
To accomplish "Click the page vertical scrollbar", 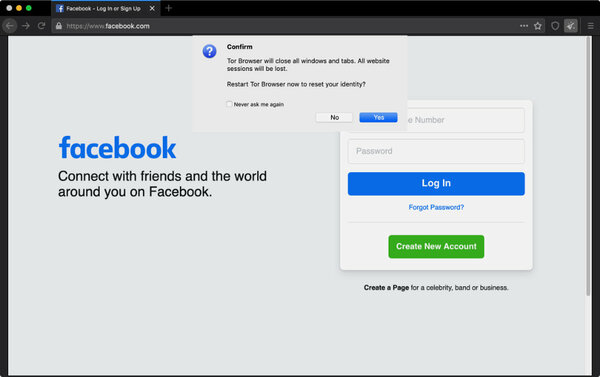I will coord(588,166).
